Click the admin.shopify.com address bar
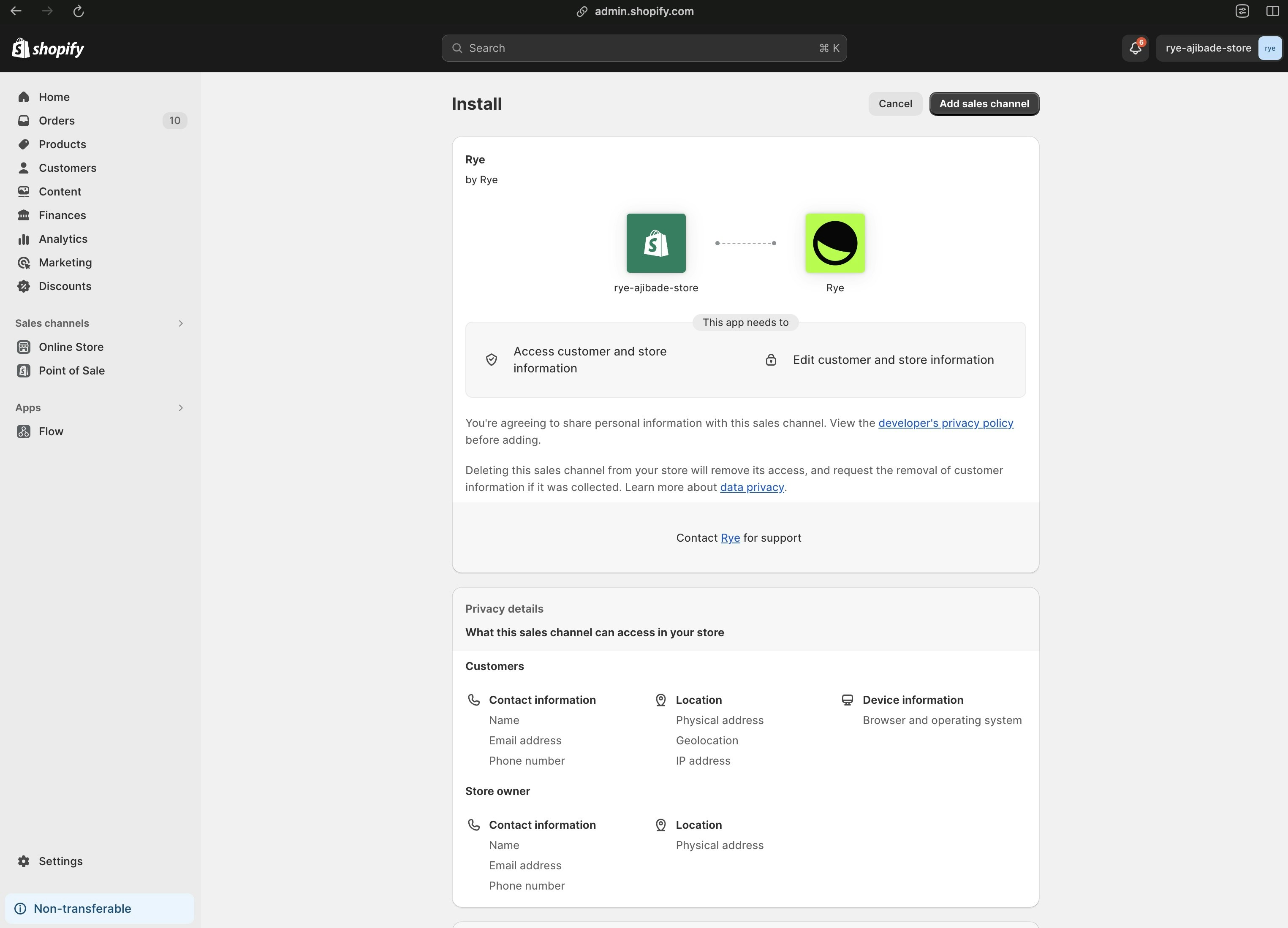 [x=644, y=11]
